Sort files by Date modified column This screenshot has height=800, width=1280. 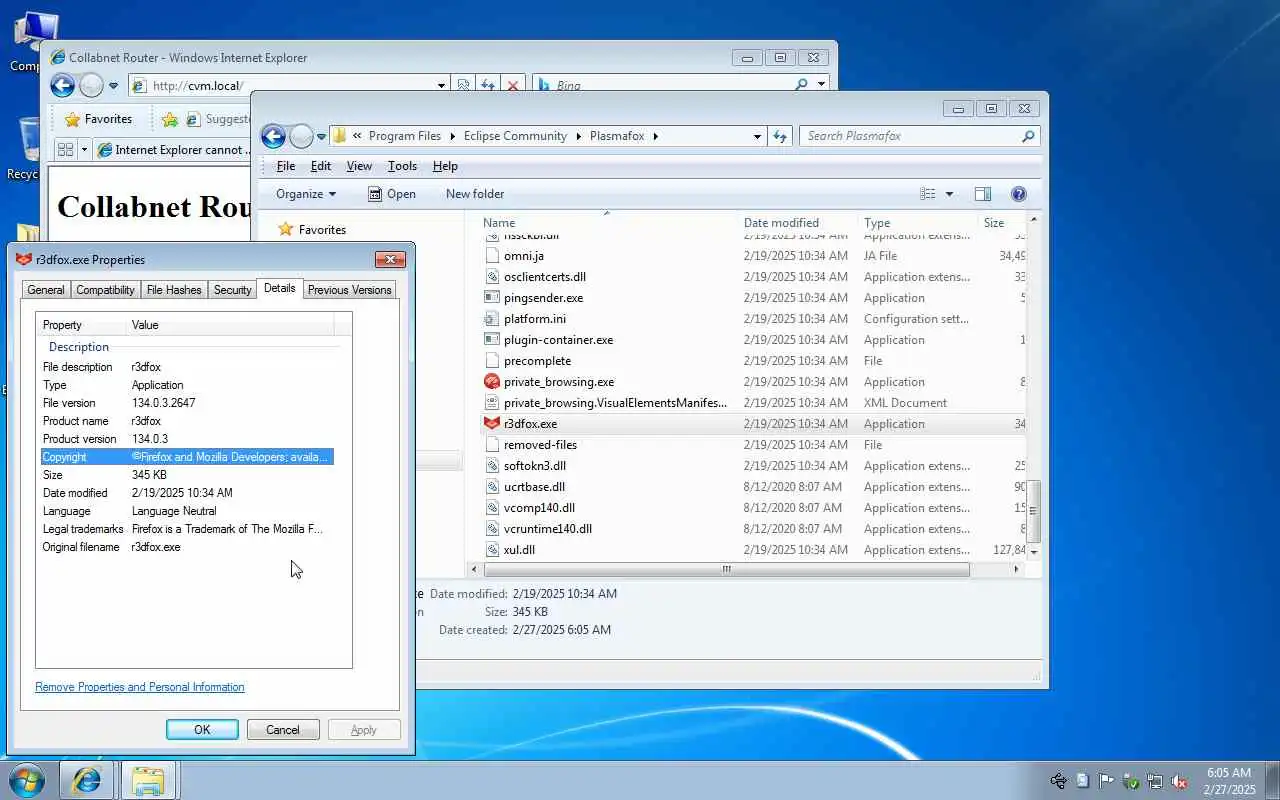tap(798, 223)
